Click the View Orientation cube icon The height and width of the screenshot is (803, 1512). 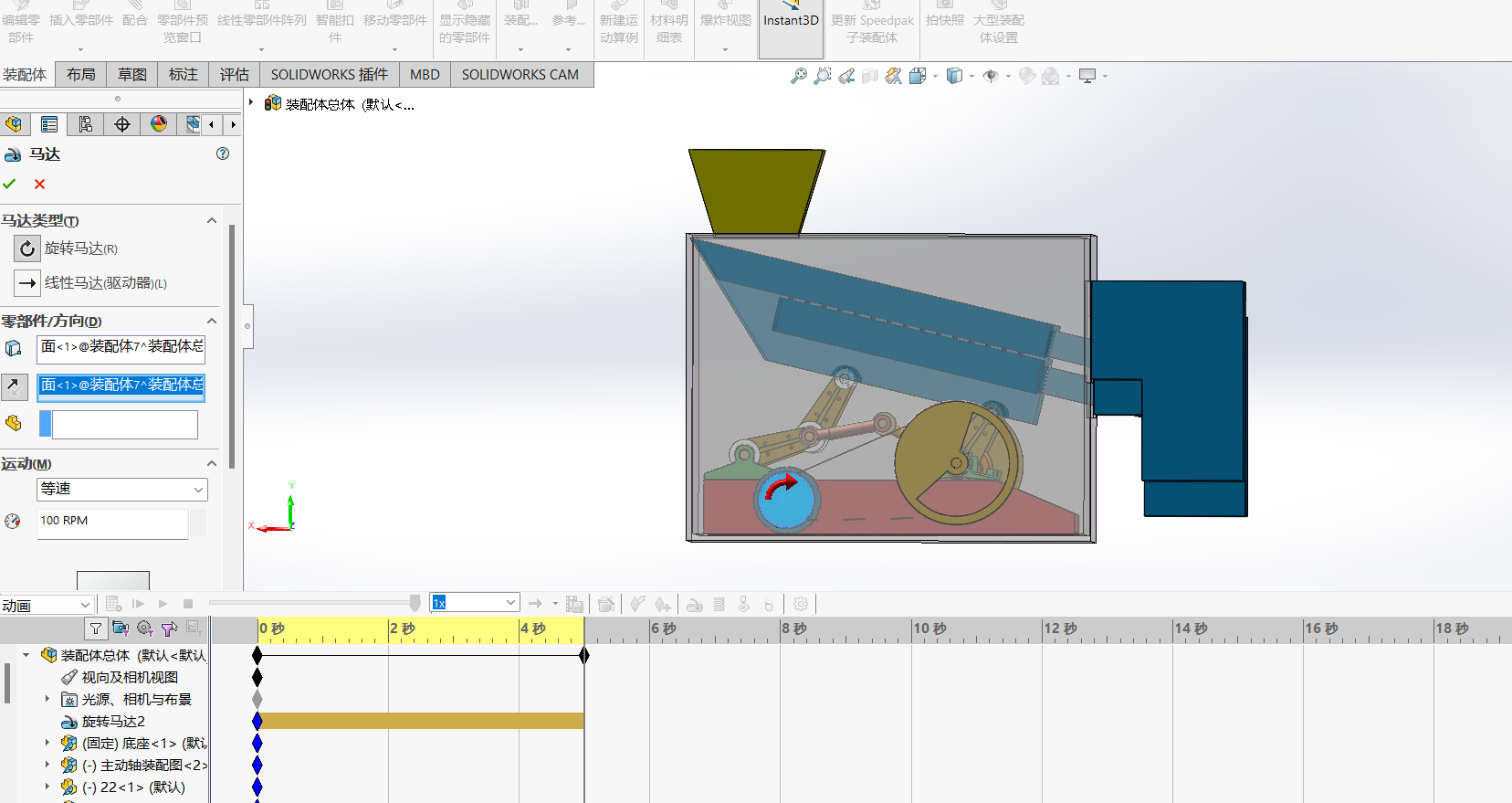point(918,76)
